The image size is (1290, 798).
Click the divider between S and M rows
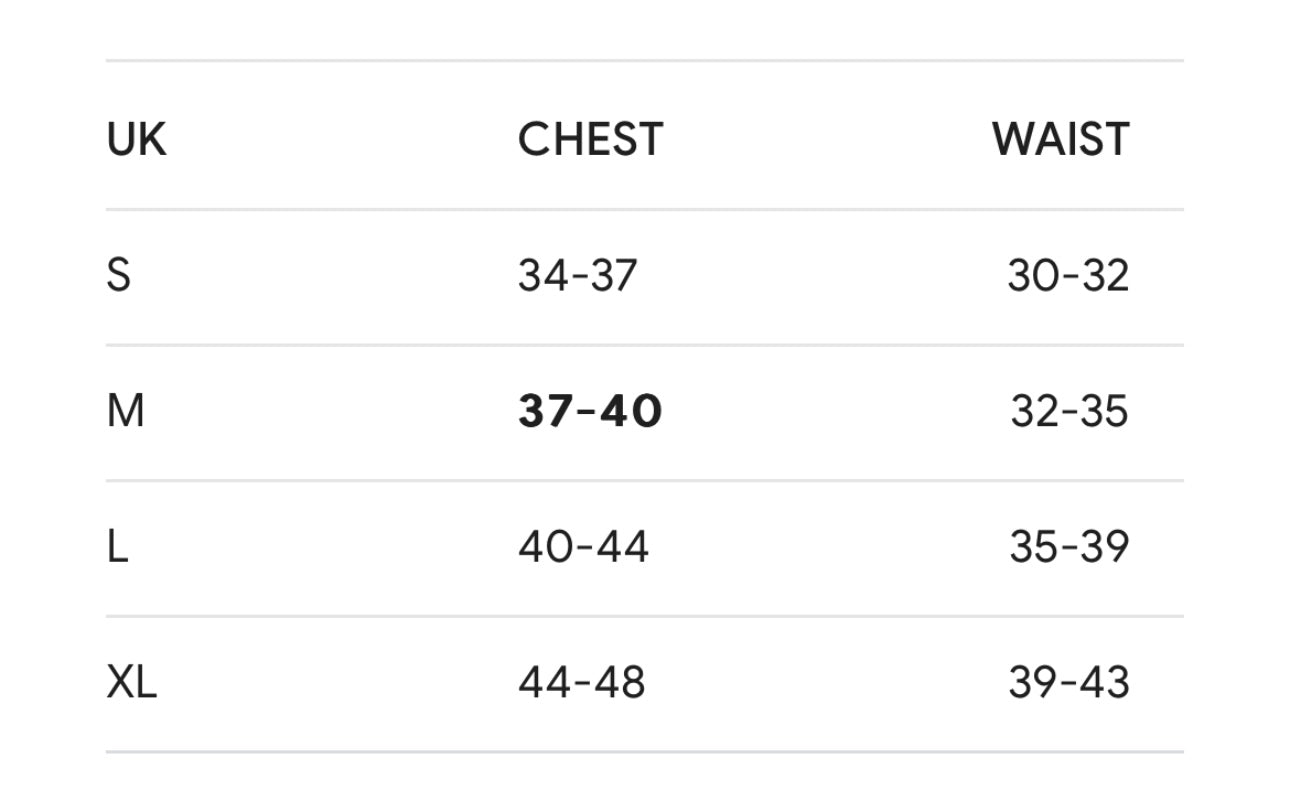coord(644,345)
